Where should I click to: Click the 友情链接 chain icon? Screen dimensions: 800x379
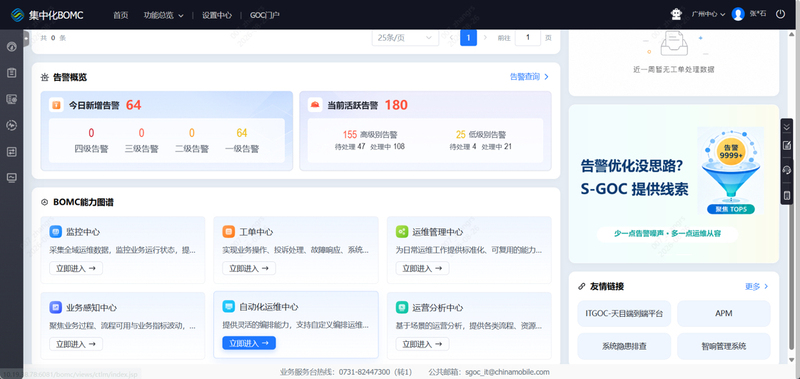(x=581, y=287)
